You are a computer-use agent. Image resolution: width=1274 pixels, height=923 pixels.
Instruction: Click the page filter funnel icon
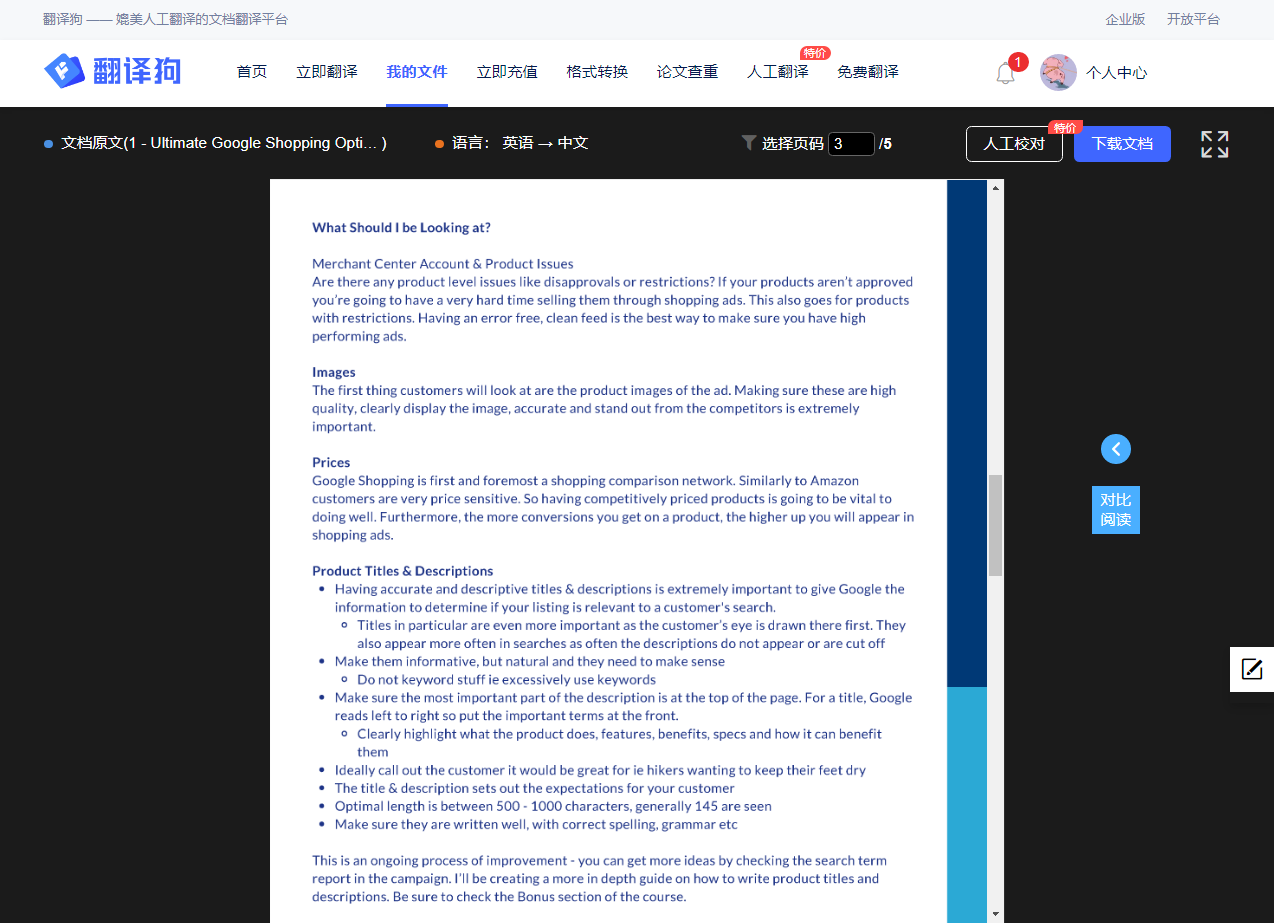click(x=749, y=143)
